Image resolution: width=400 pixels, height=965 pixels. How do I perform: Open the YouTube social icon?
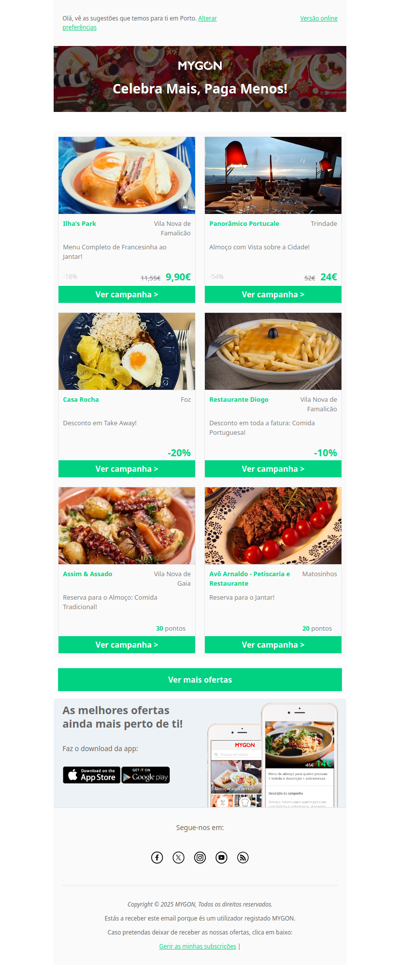point(222,857)
